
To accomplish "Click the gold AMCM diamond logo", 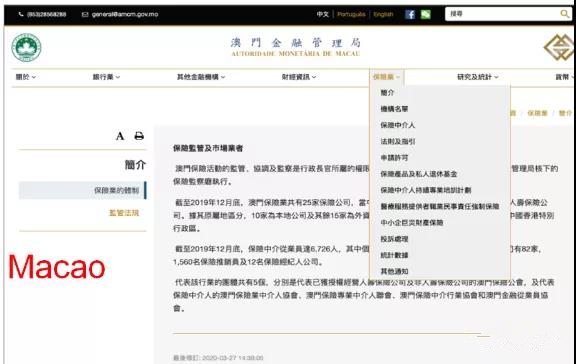I will pos(559,47).
